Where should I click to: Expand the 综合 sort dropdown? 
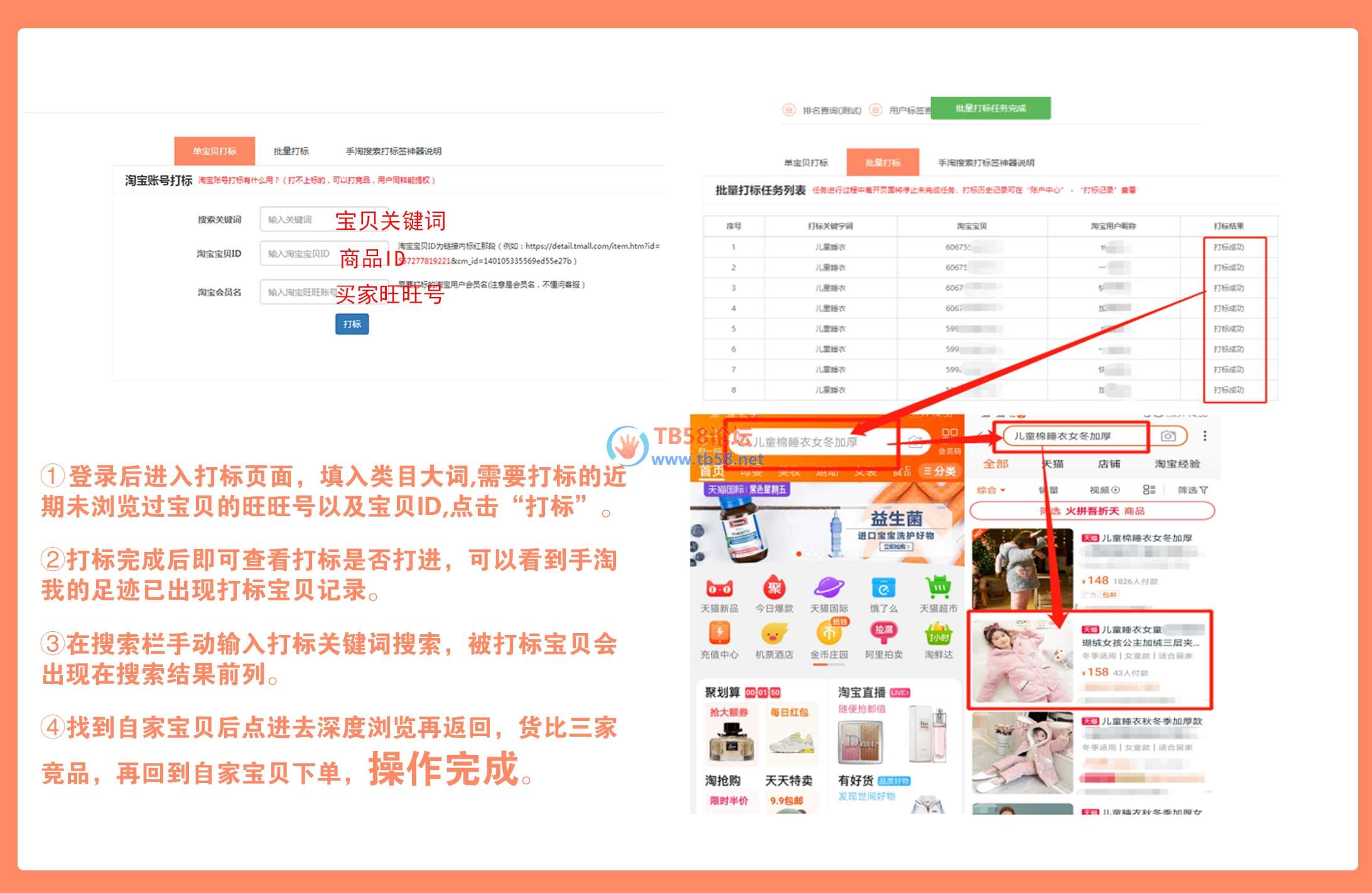tap(991, 490)
